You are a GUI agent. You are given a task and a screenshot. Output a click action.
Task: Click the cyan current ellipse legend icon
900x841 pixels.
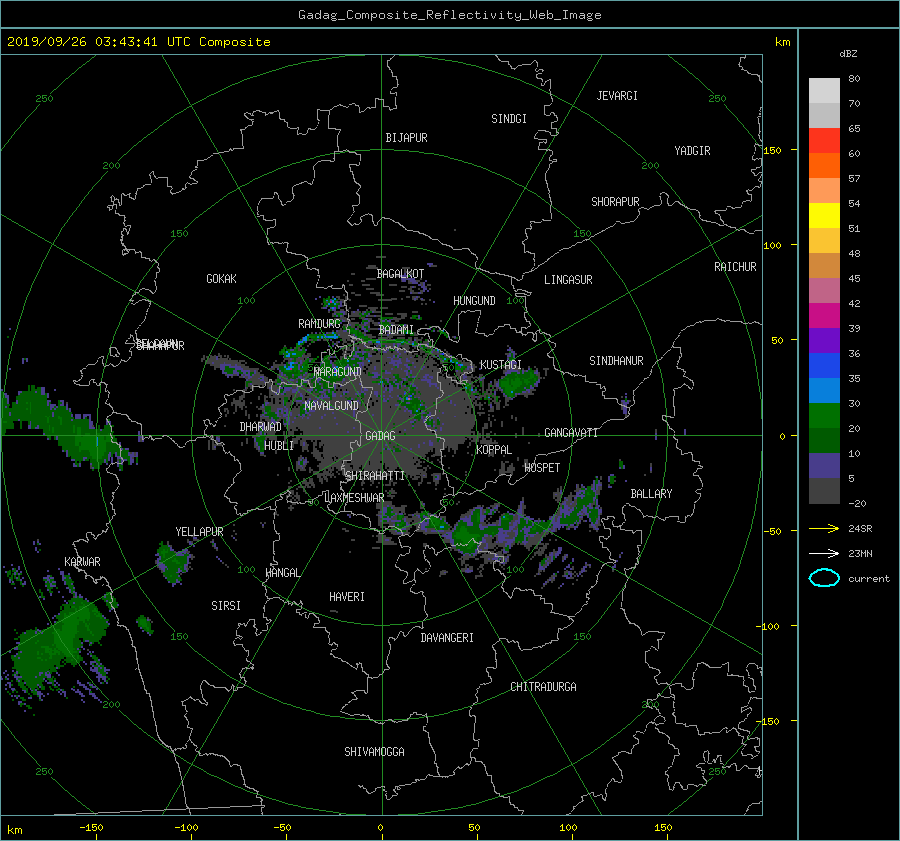(x=824, y=578)
